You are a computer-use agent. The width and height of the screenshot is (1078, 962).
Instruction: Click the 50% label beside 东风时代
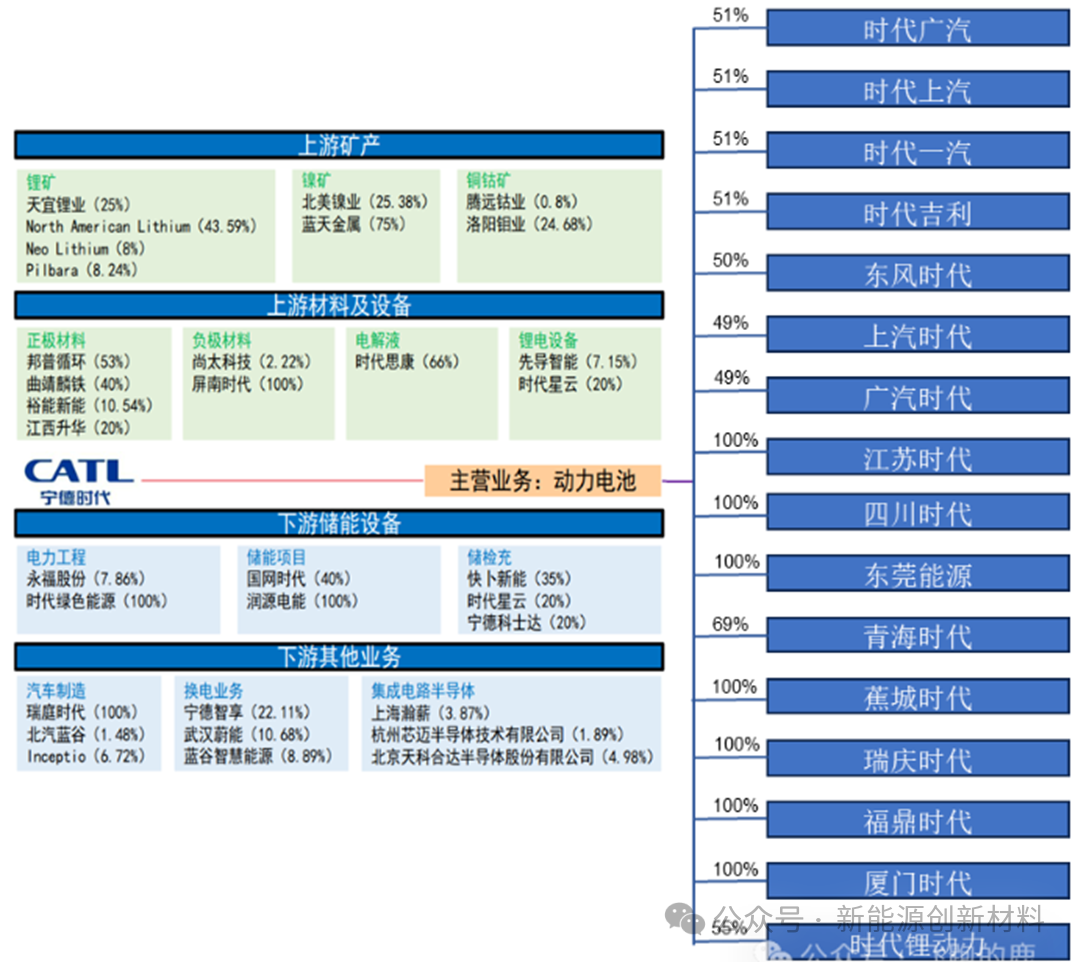point(730,260)
